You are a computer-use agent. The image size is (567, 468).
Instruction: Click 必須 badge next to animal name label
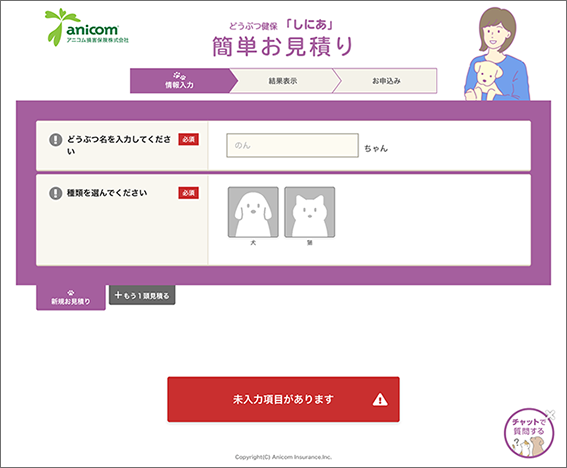[188, 140]
